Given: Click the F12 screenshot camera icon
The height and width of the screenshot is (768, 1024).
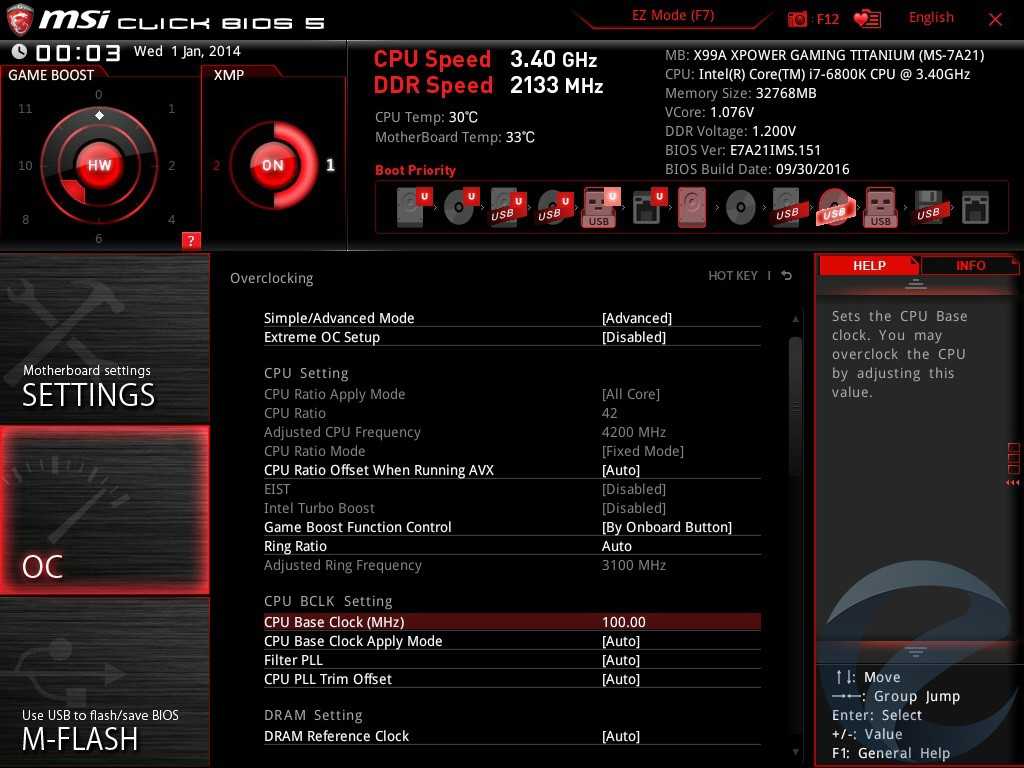Looking at the screenshot, I should point(798,19).
